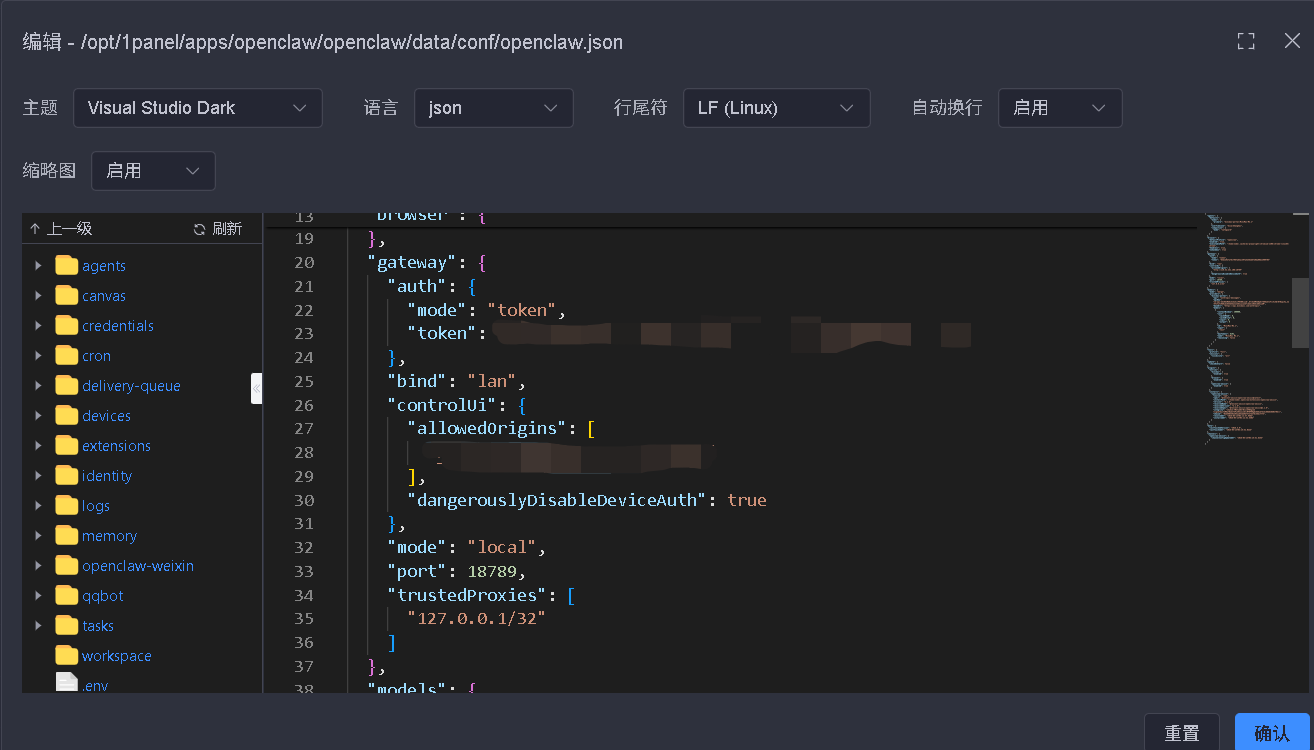Expand the qqbot folder tree arrow
This screenshot has width=1314, height=750.
40,595
